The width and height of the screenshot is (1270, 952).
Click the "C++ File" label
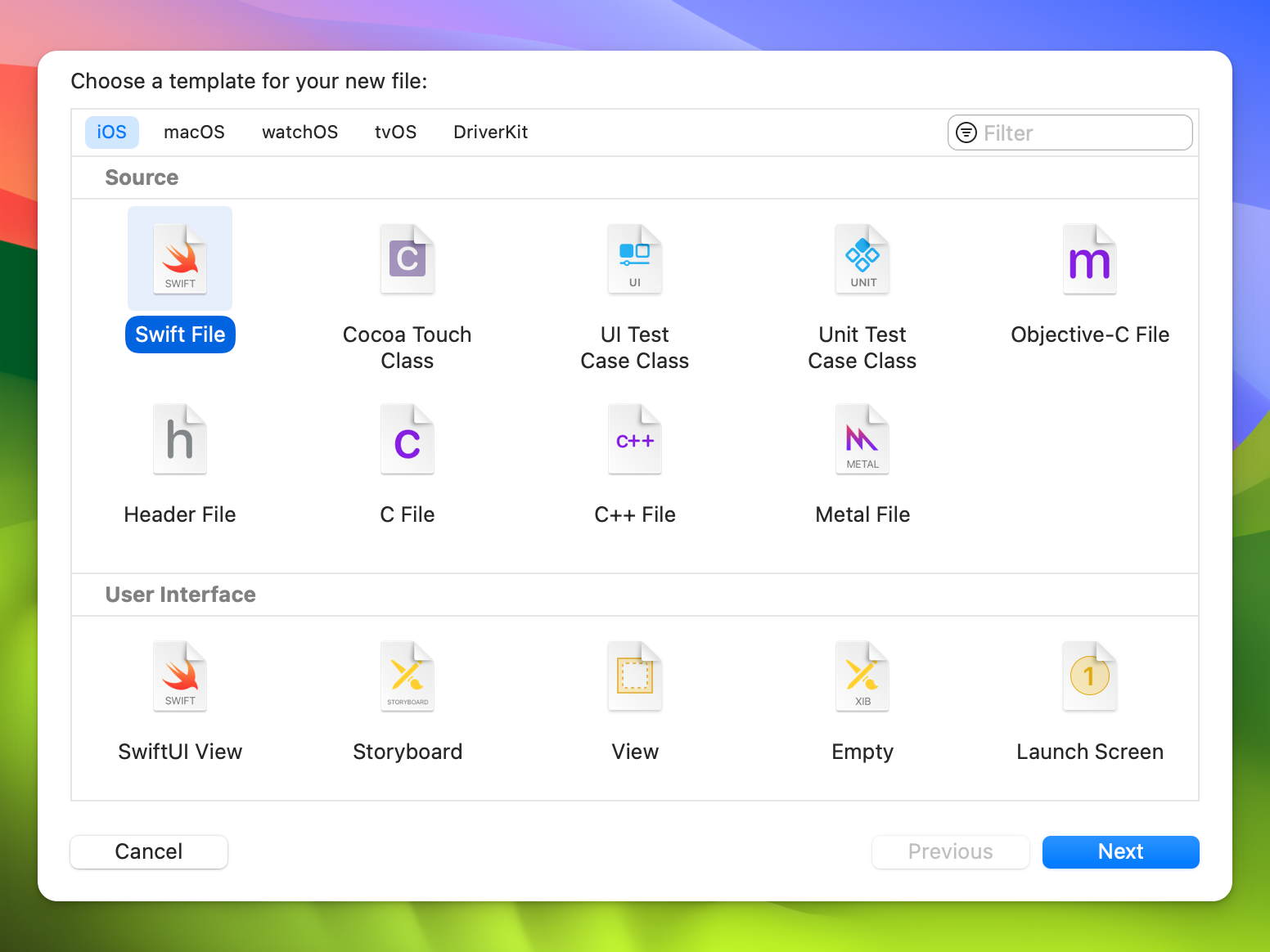point(635,514)
